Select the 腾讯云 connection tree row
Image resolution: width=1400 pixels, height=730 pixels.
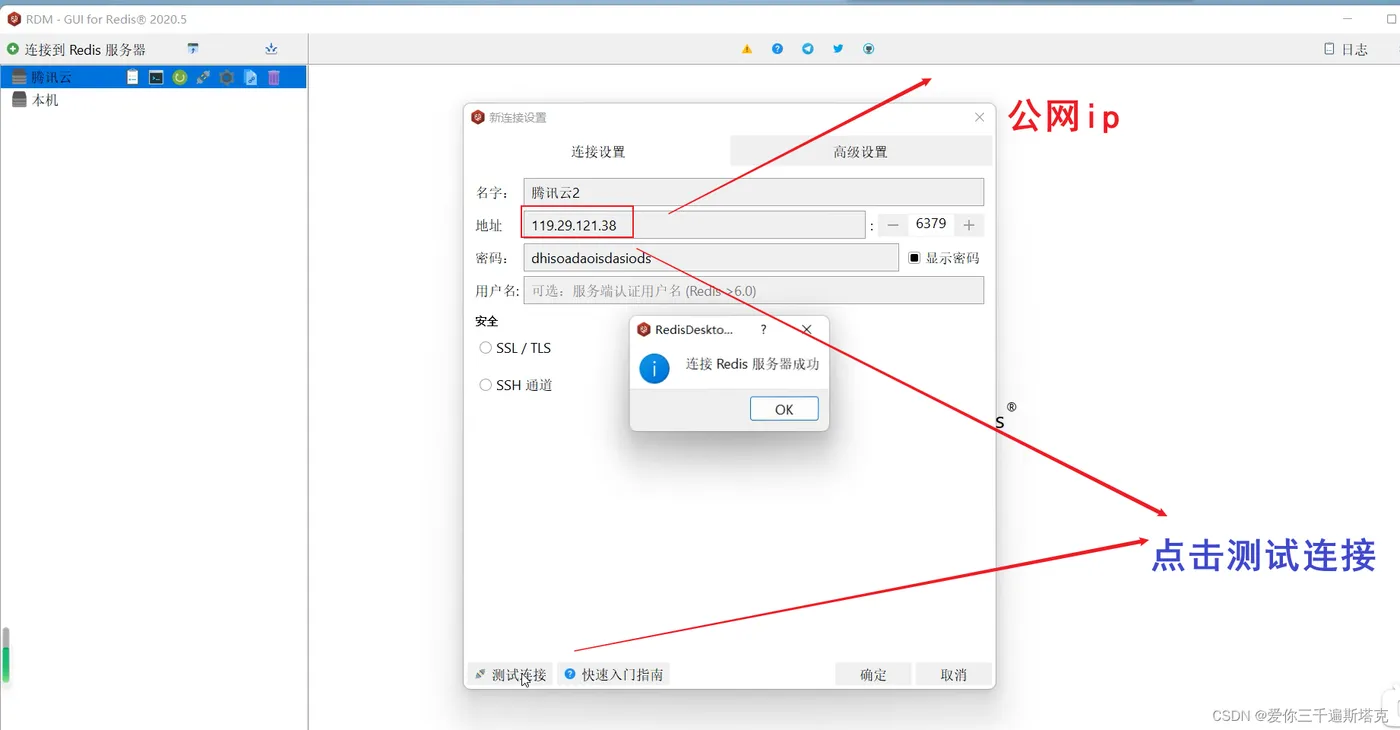point(153,77)
